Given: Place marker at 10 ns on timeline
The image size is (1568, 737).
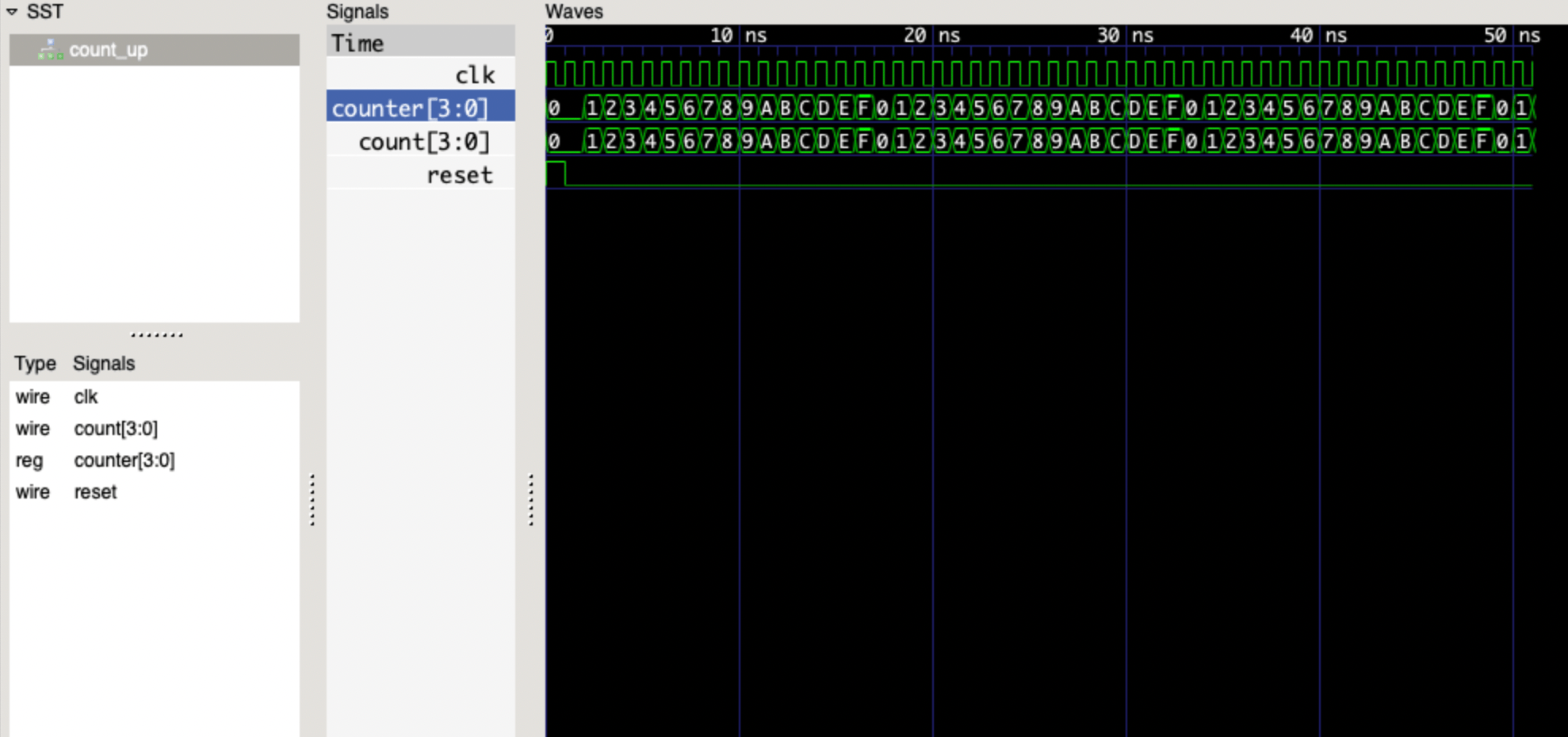Looking at the screenshot, I should coord(740,36).
